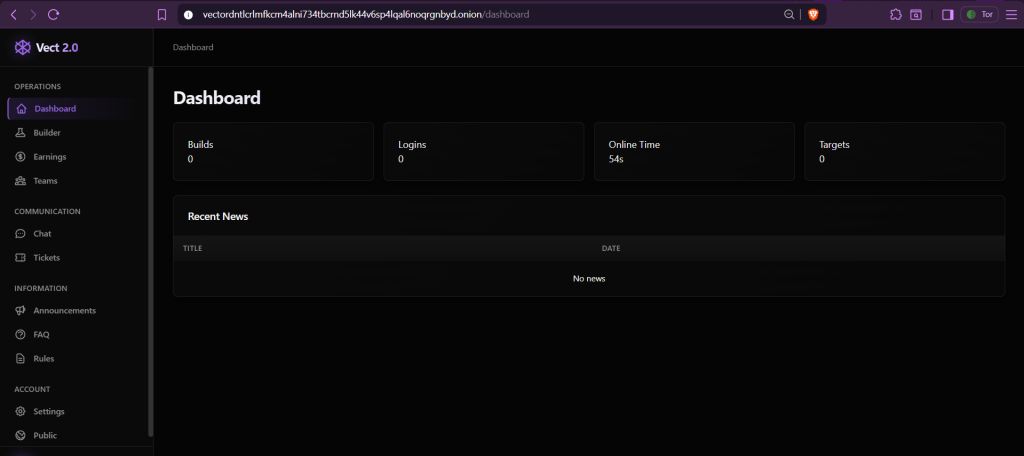Open the Chat communication page

42,234
